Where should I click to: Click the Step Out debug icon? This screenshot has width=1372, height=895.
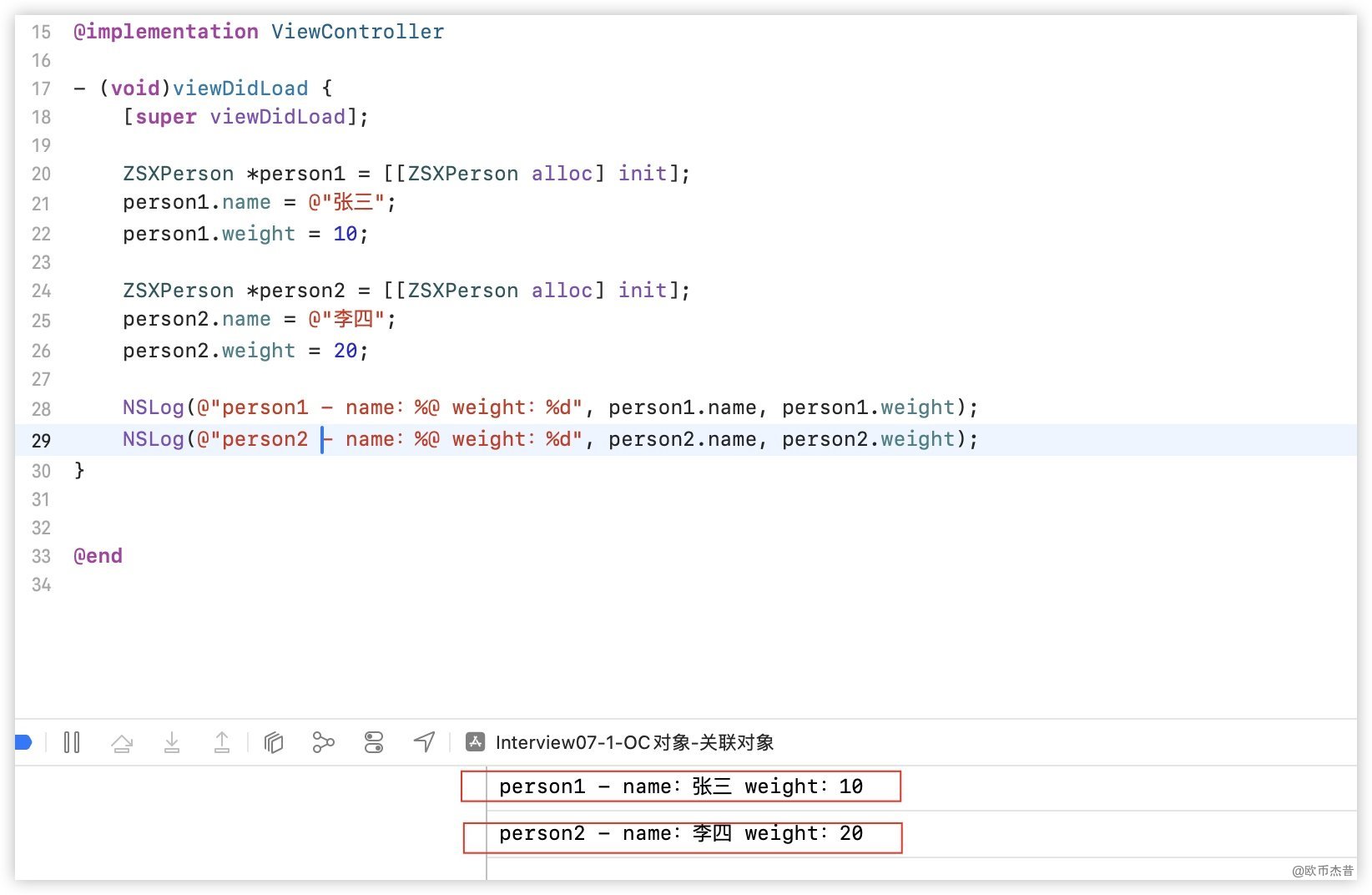click(222, 742)
